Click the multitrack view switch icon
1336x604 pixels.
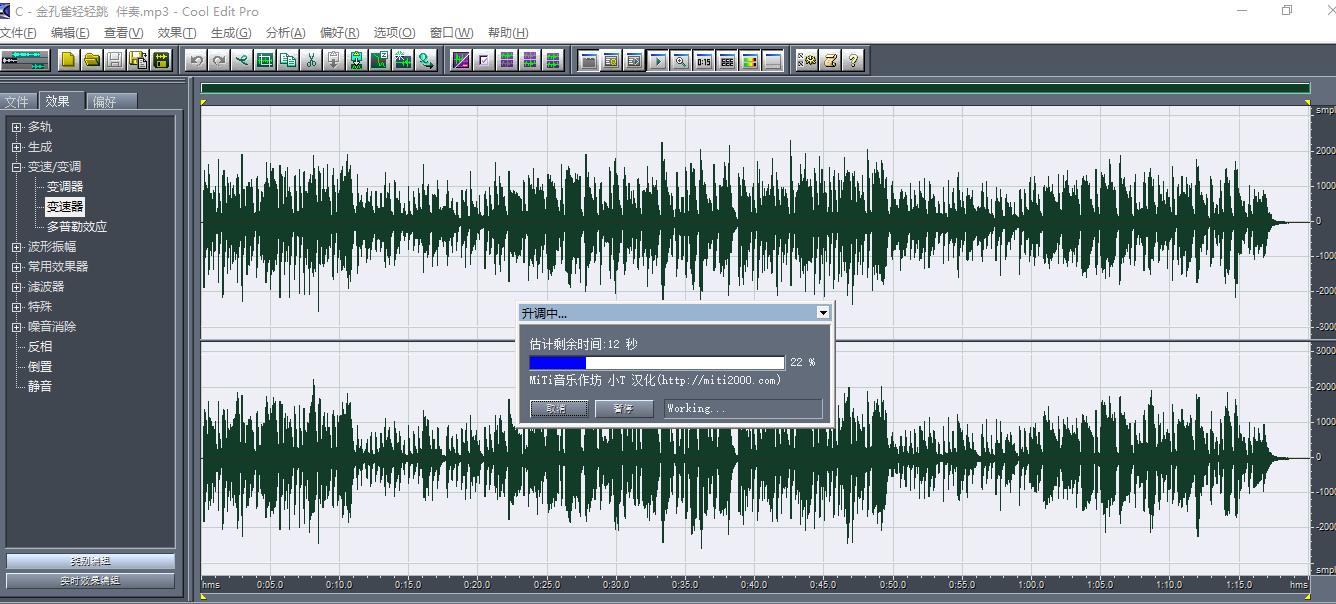(25, 60)
